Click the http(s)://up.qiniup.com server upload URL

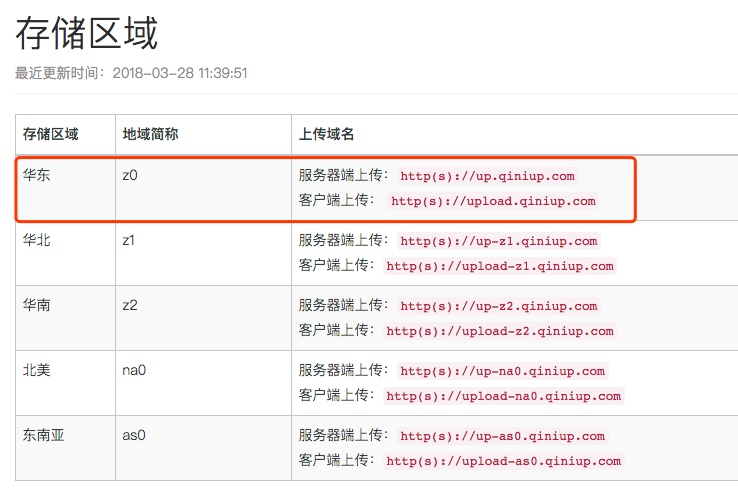click(x=487, y=176)
